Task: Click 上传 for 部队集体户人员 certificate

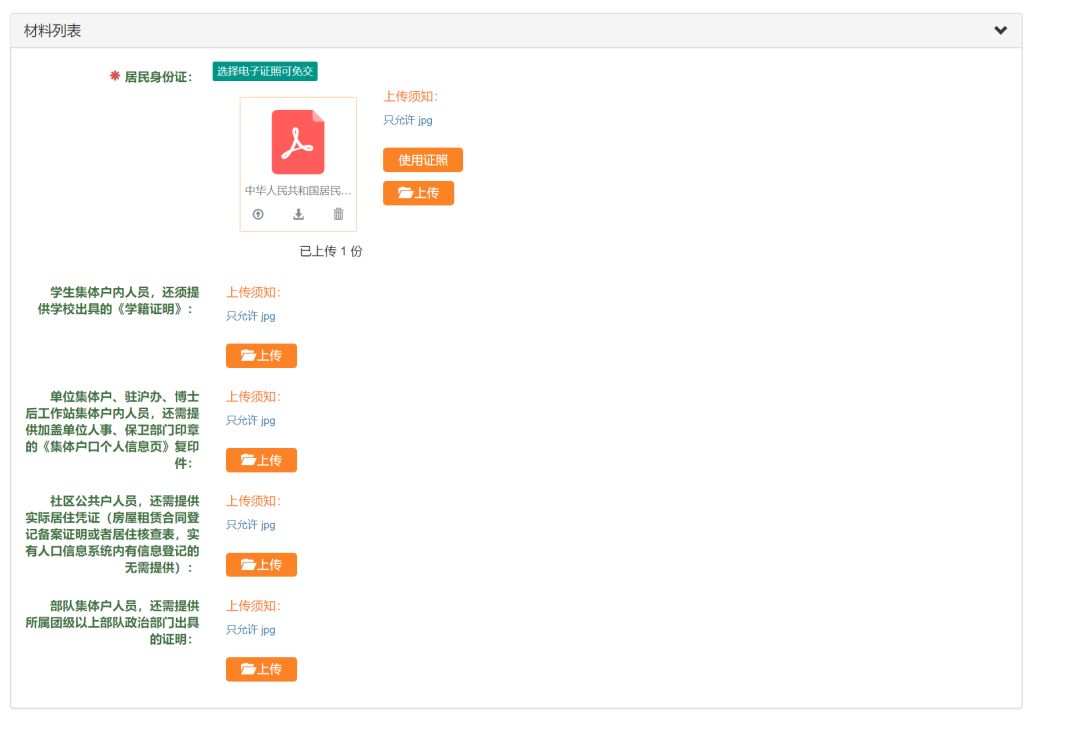Action: [x=261, y=669]
